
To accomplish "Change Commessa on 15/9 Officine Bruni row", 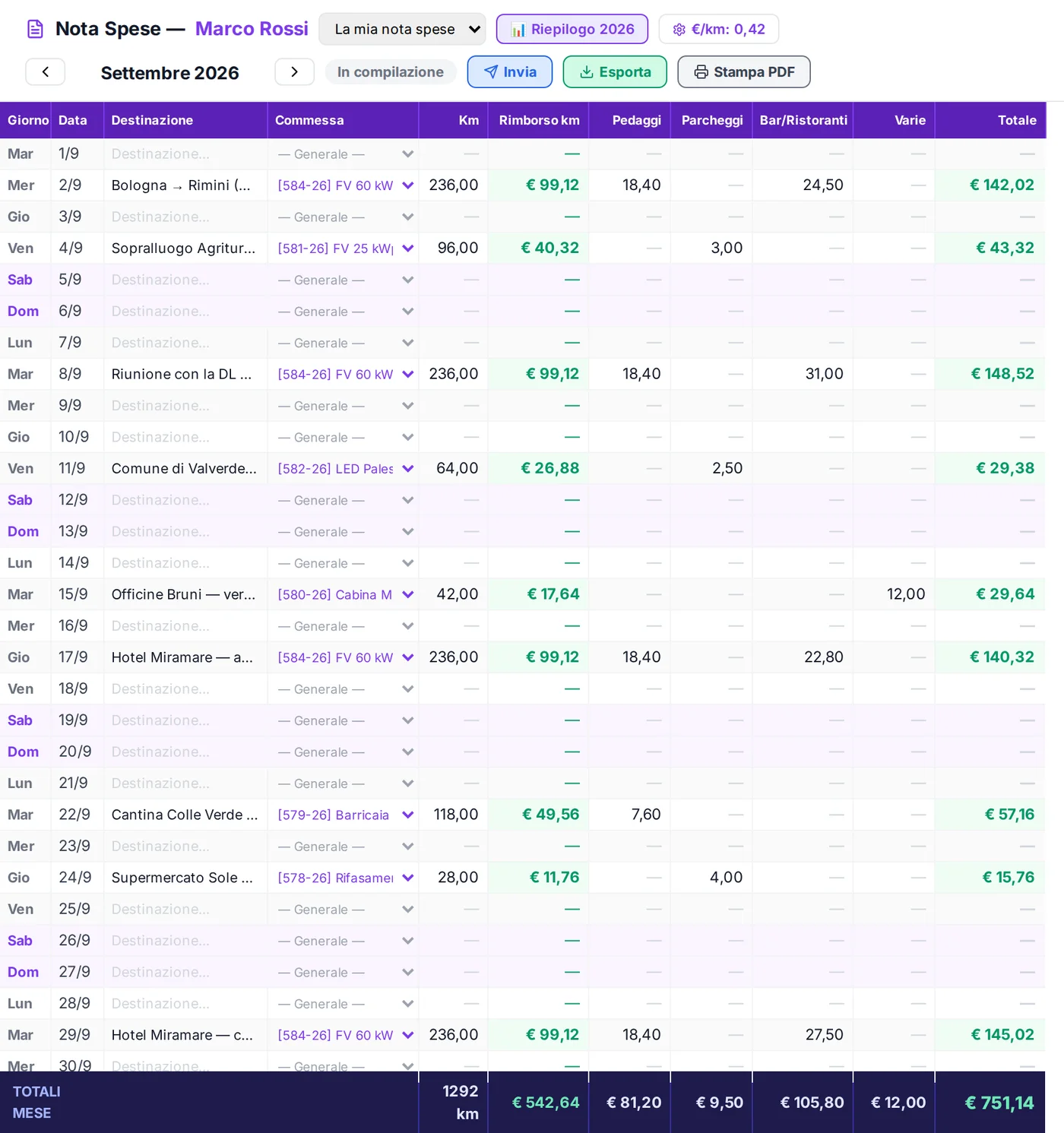I will click(345, 594).
